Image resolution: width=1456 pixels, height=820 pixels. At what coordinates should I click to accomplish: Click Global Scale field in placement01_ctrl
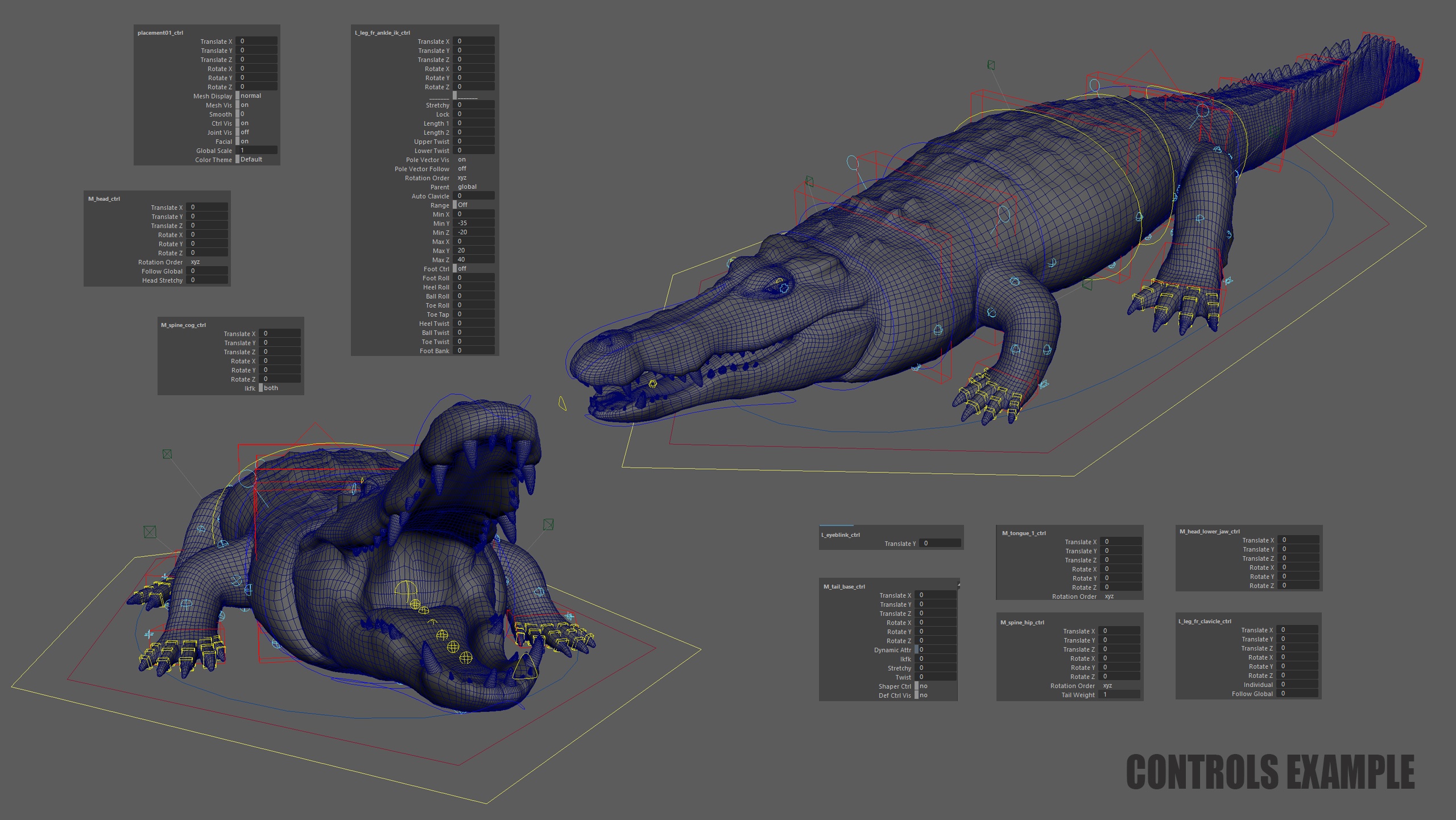pyautogui.click(x=257, y=151)
